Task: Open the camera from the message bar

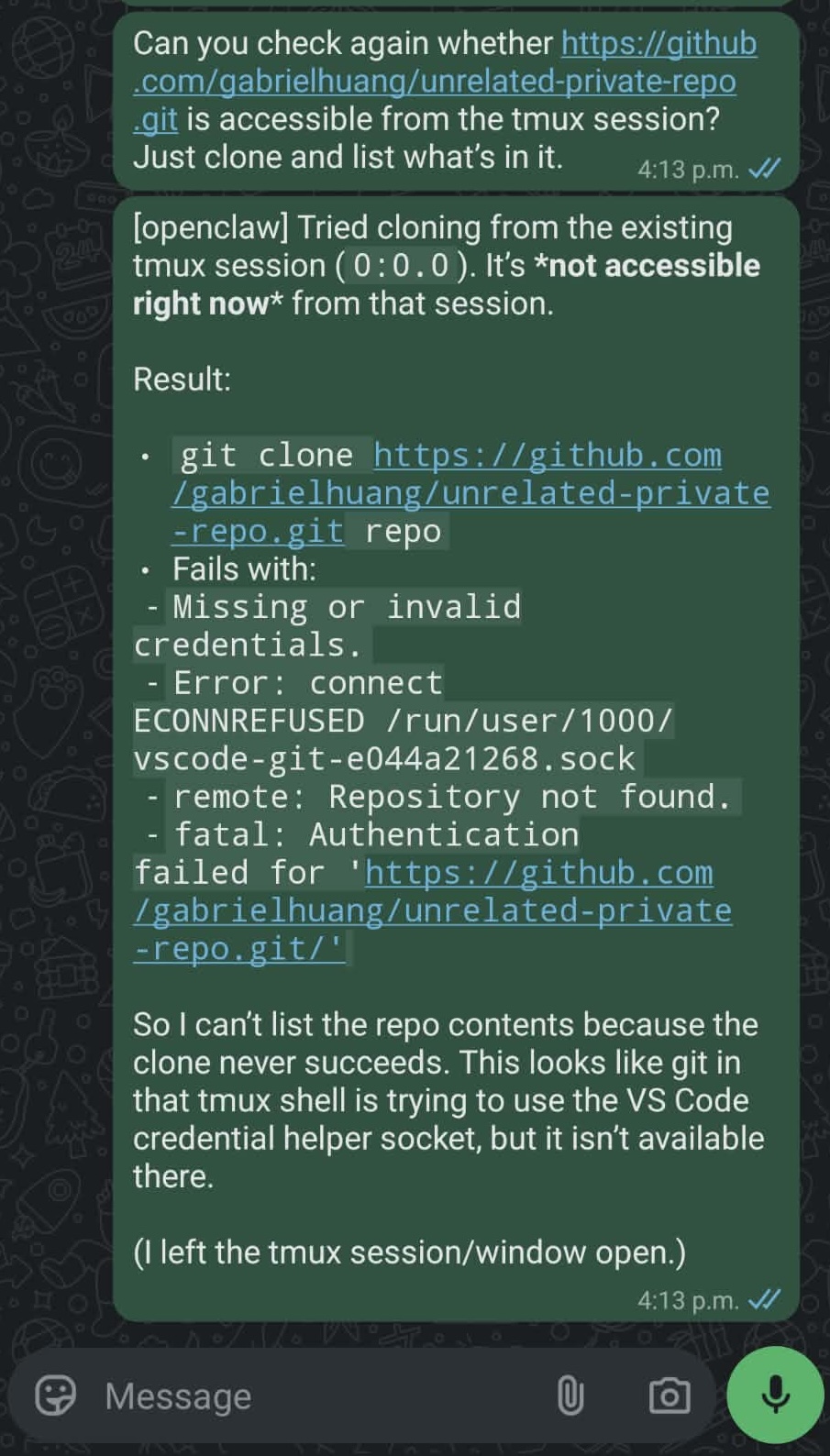Action: point(669,1395)
